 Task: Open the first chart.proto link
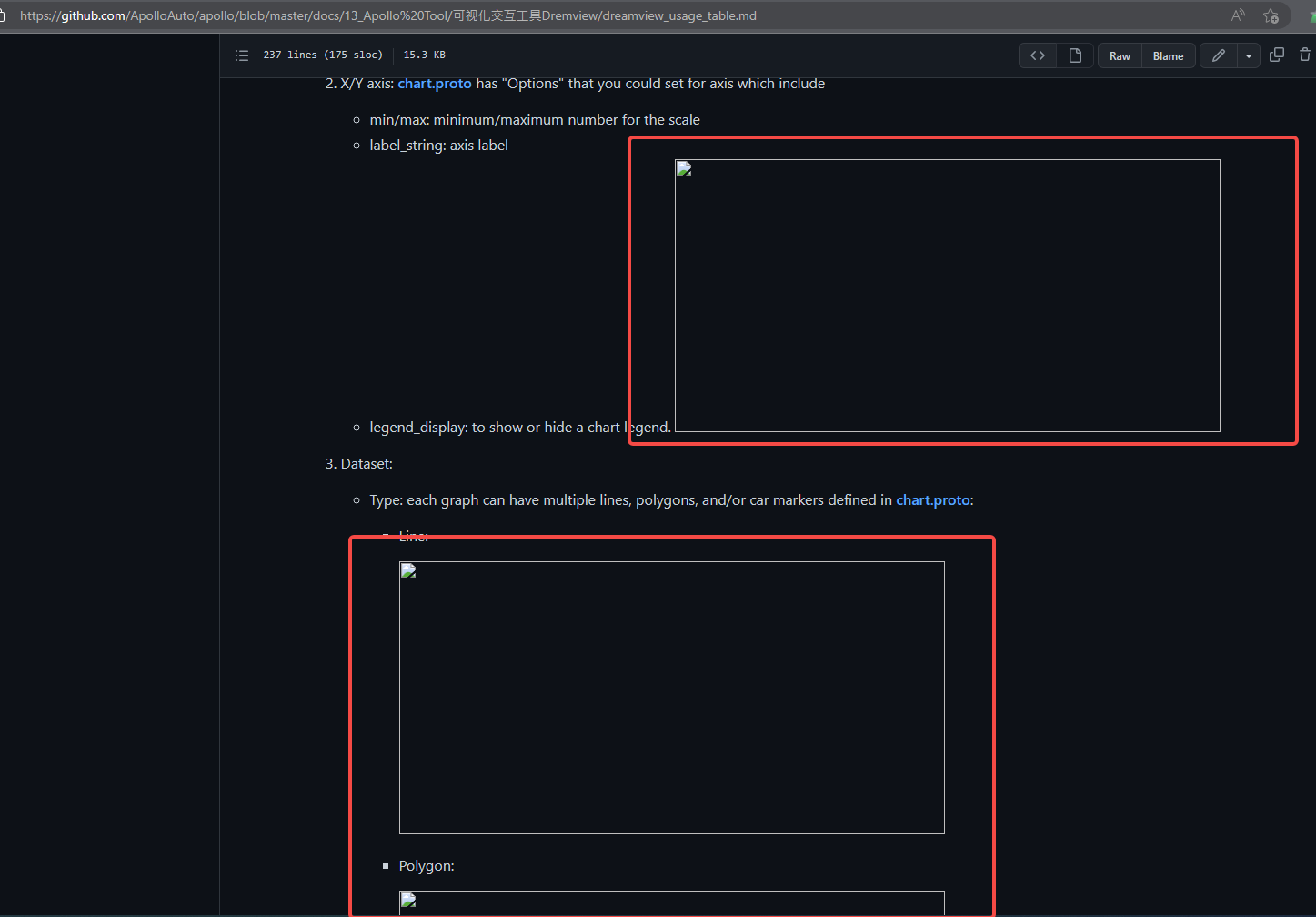click(x=435, y=83)
